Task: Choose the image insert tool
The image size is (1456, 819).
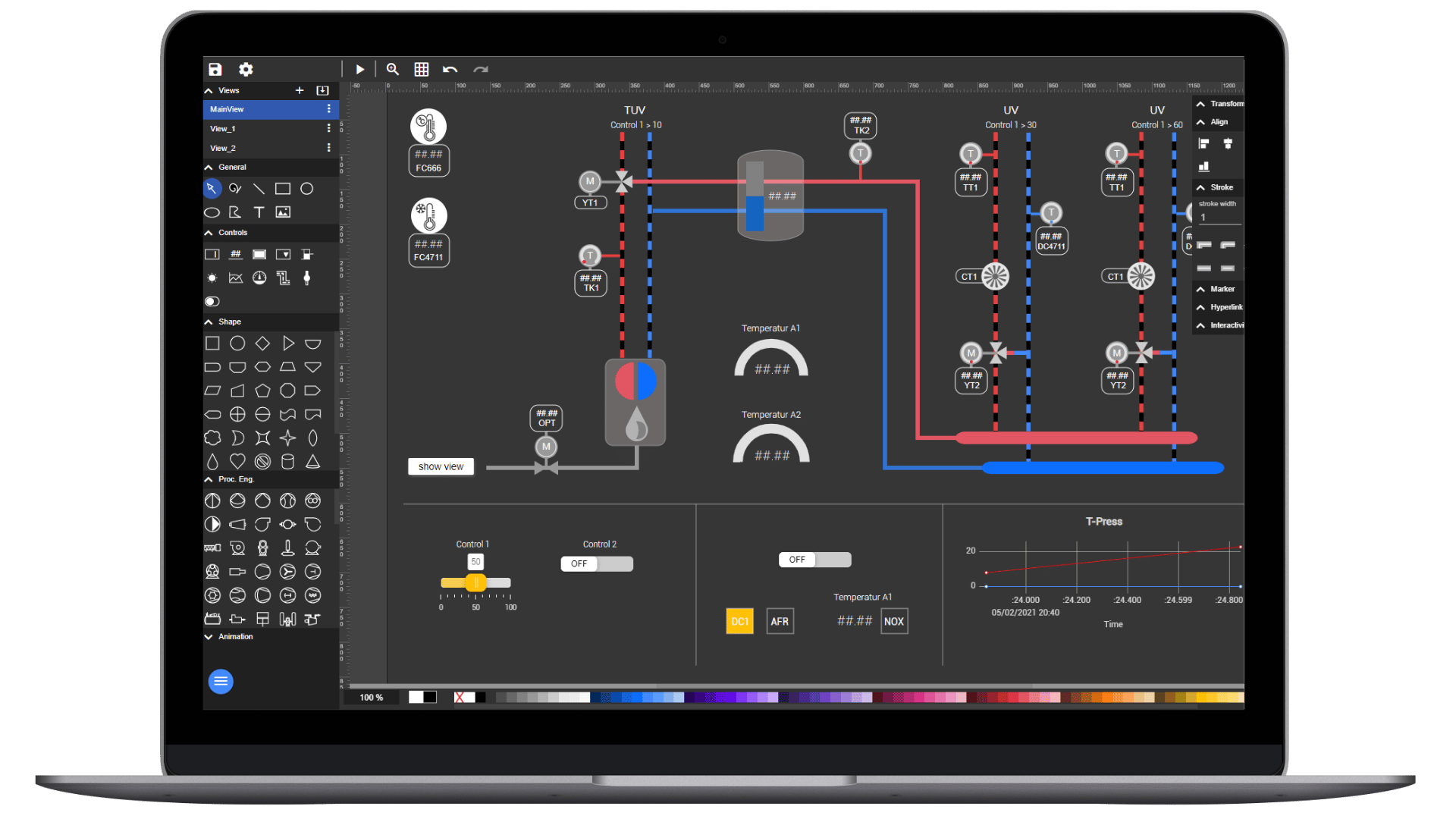Action: pyautogui.click(x=283, y=212)
